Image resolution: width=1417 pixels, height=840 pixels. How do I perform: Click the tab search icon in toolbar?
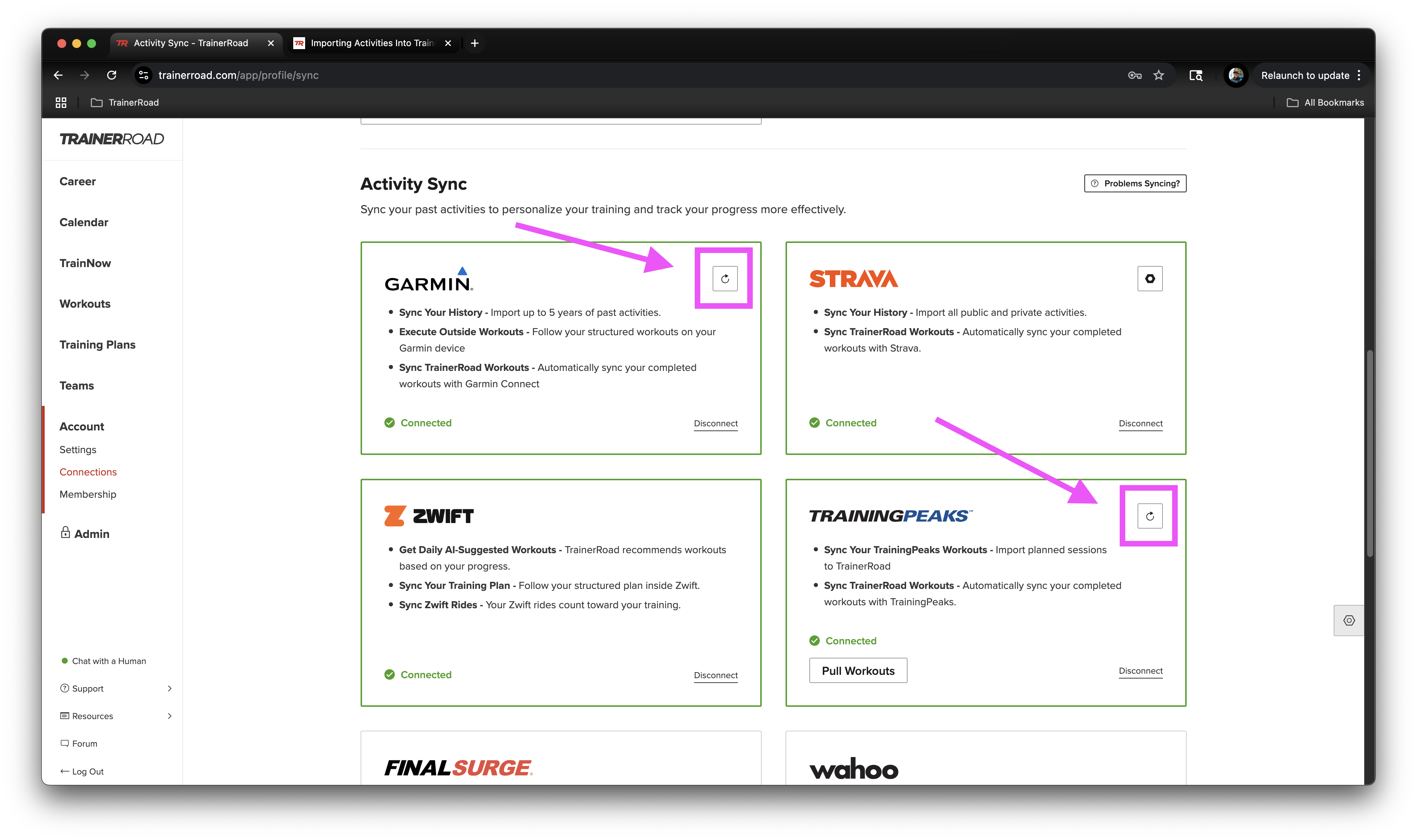click(1195, 75)
